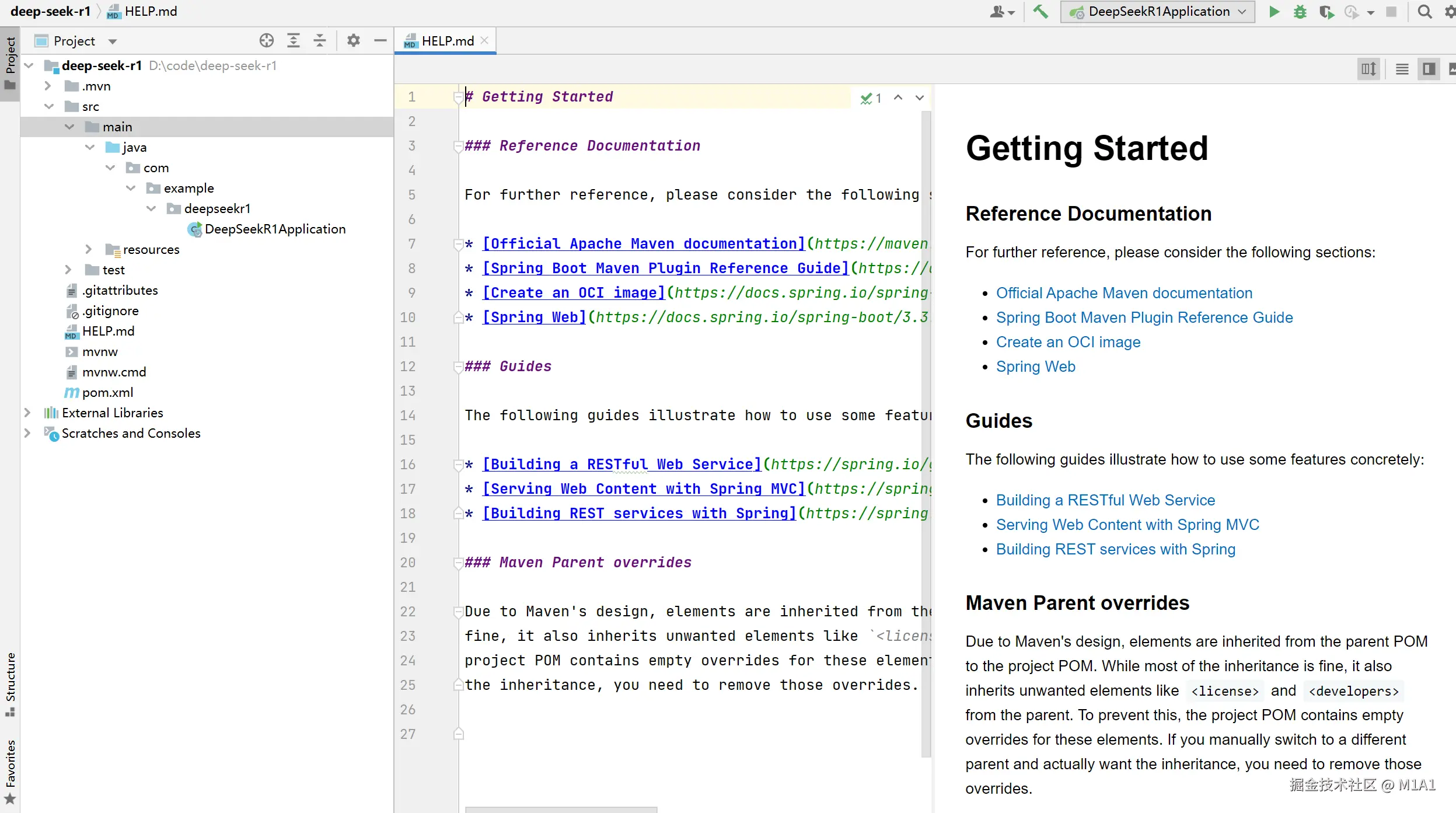The width and height of the screenshot is (1456, 813).
Task: Switch to the editor-only view mode
Action: 1402,69
